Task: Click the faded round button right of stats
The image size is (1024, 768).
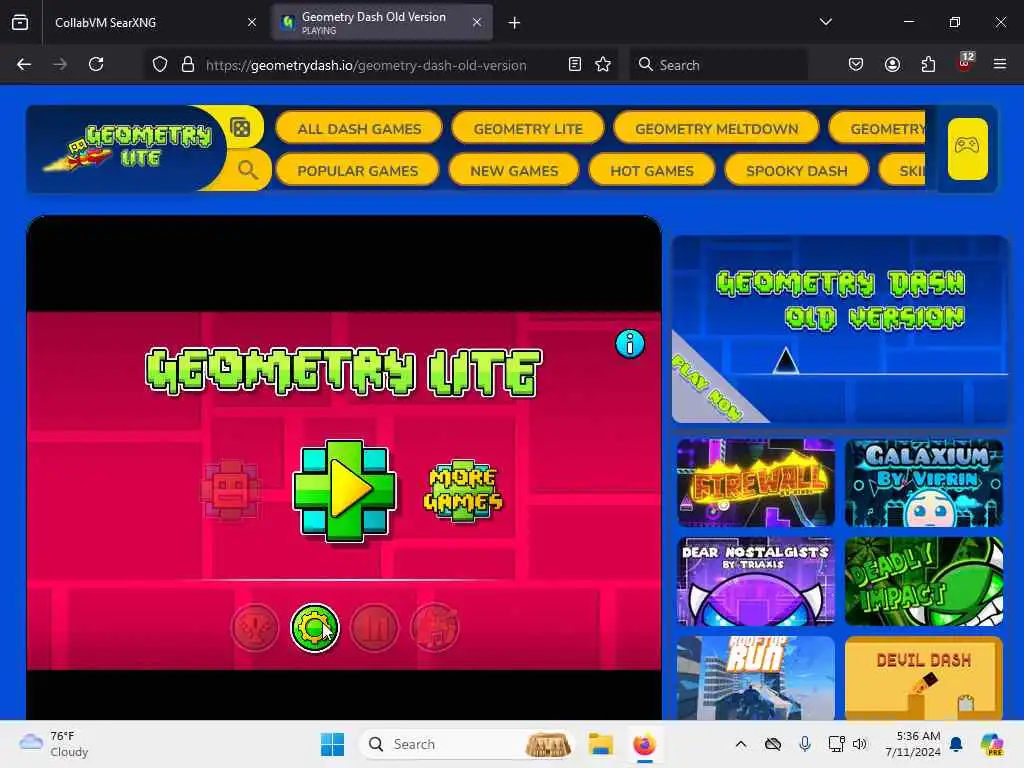Action: click(x=434, y=628)
